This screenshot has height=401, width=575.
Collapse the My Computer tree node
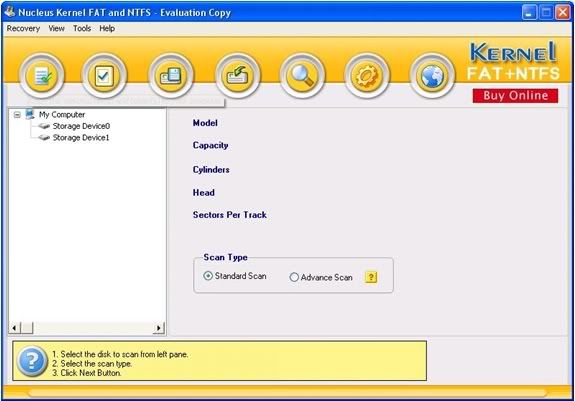point(17,115)
